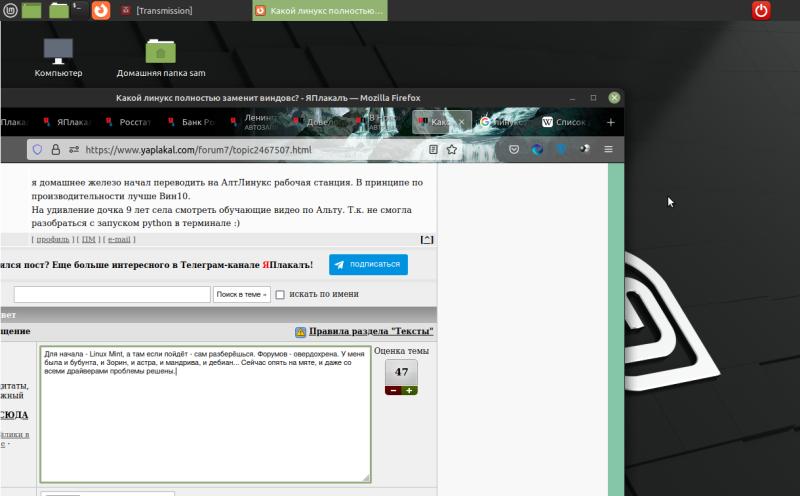Switch to the Банк Ро browser tab
Image resolution: width=800 pixels, height=496 pixels.
191,122
